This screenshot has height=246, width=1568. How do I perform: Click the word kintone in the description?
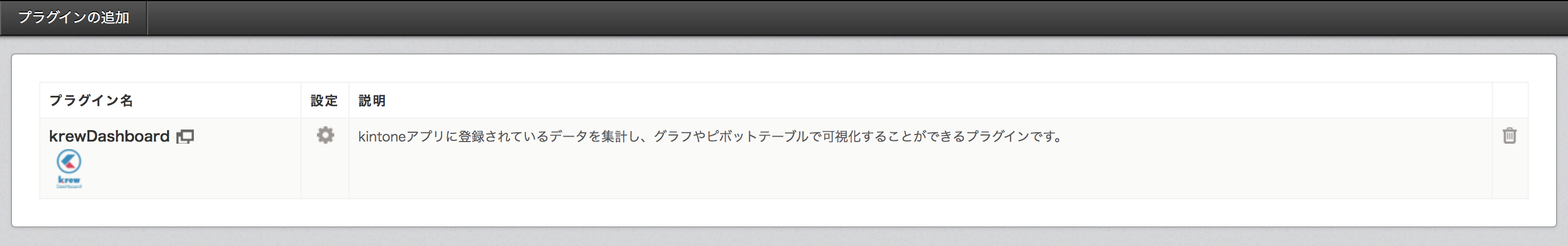point(382,137)
